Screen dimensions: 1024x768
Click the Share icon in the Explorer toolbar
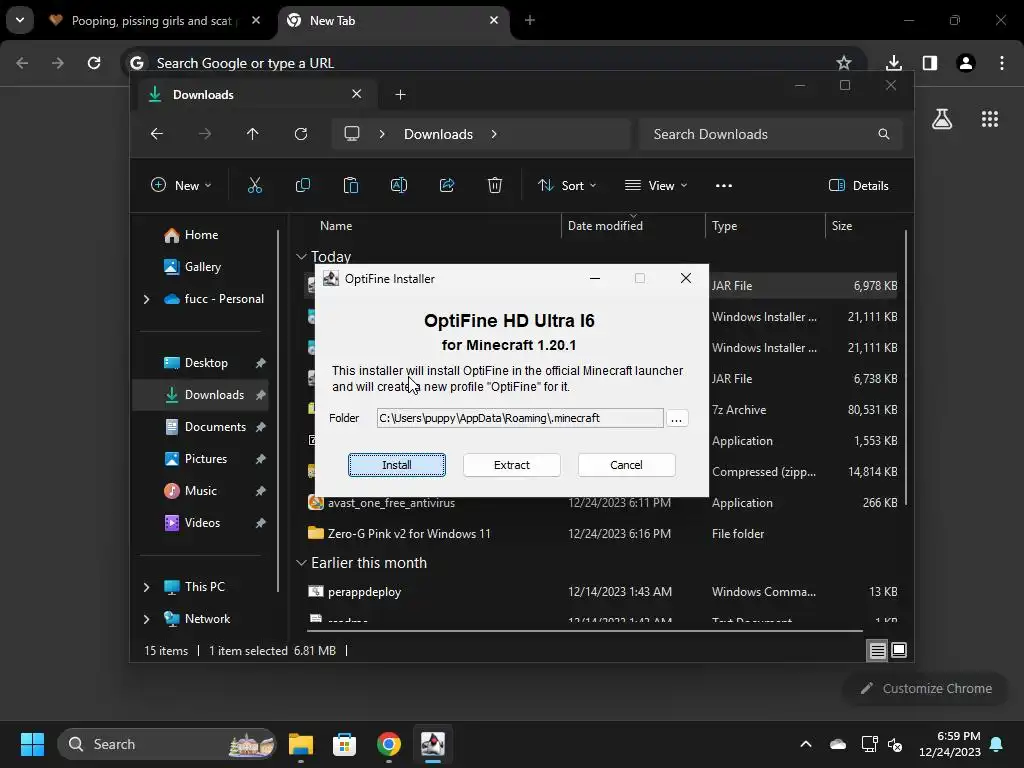click(x=447, y=185)
